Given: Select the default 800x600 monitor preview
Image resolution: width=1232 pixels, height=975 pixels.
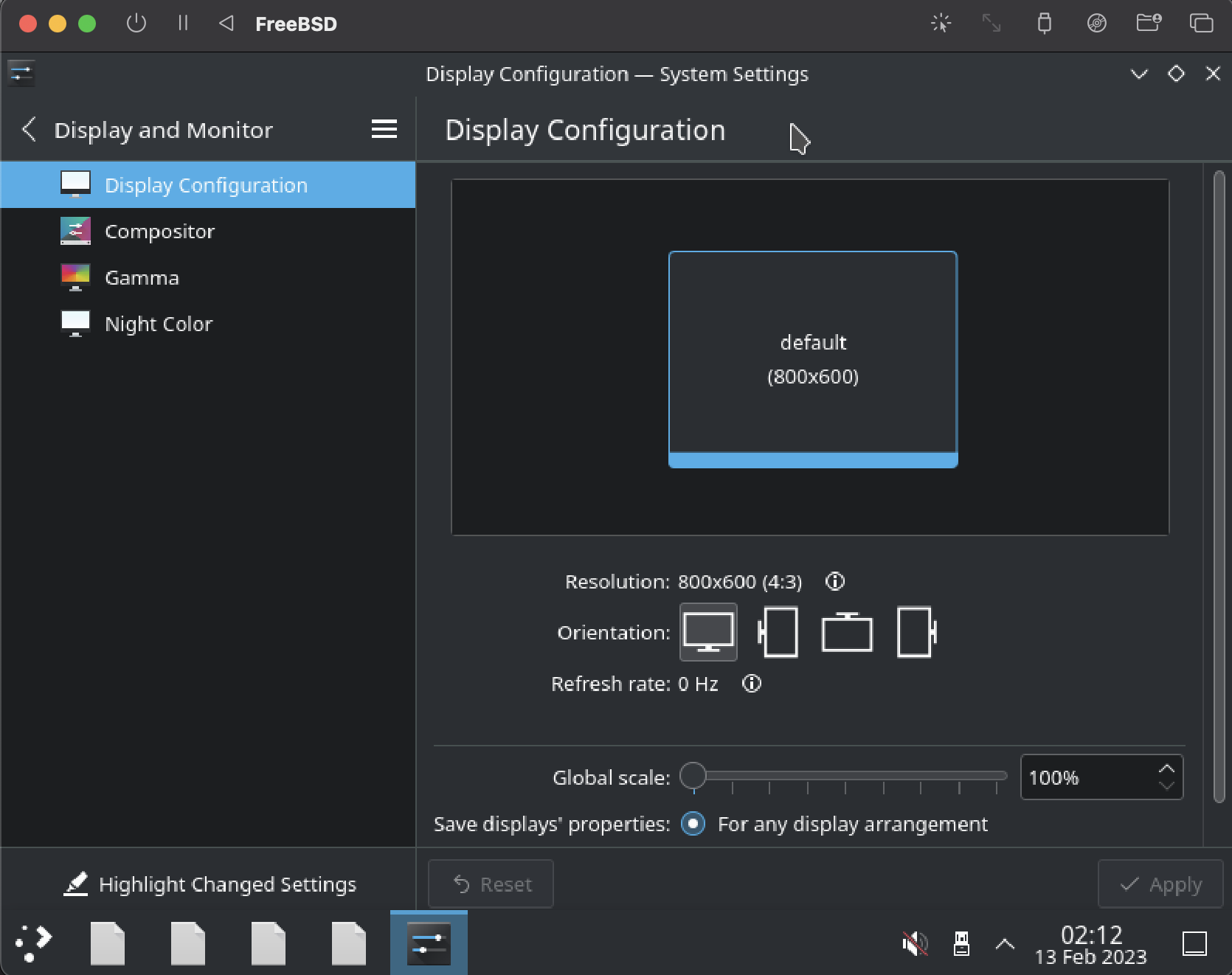Looking at the screenshot, I should tap(812, 359).
